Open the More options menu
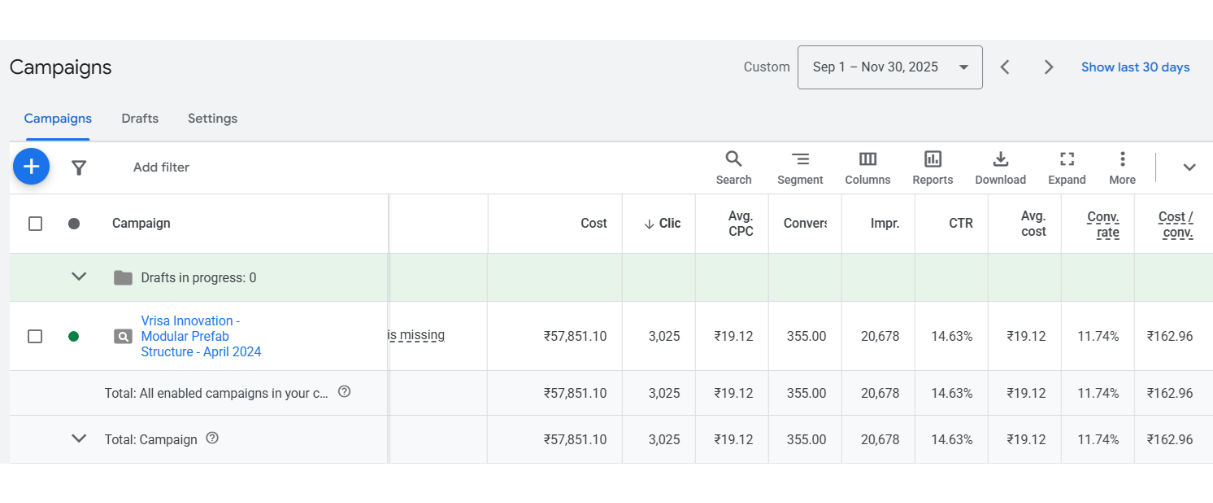1213x503 pixels. [1122, 167]
